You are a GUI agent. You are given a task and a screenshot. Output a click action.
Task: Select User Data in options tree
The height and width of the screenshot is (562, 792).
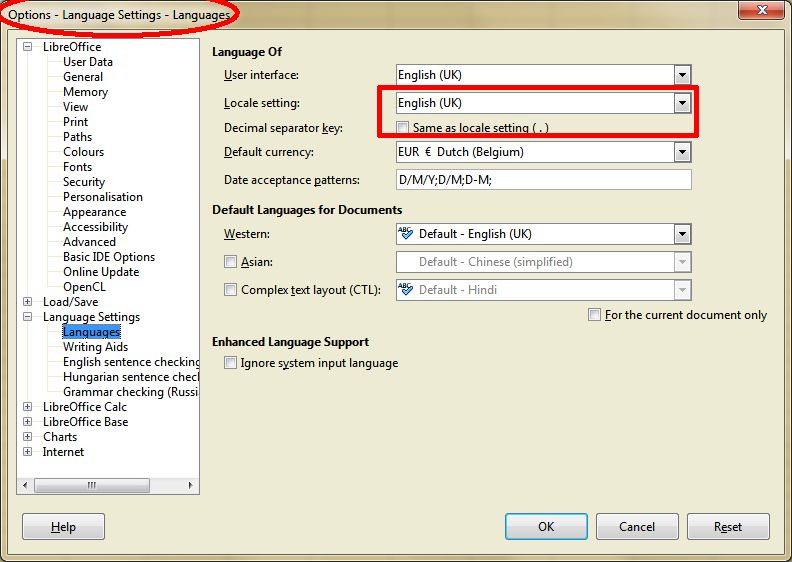[87, 62]
